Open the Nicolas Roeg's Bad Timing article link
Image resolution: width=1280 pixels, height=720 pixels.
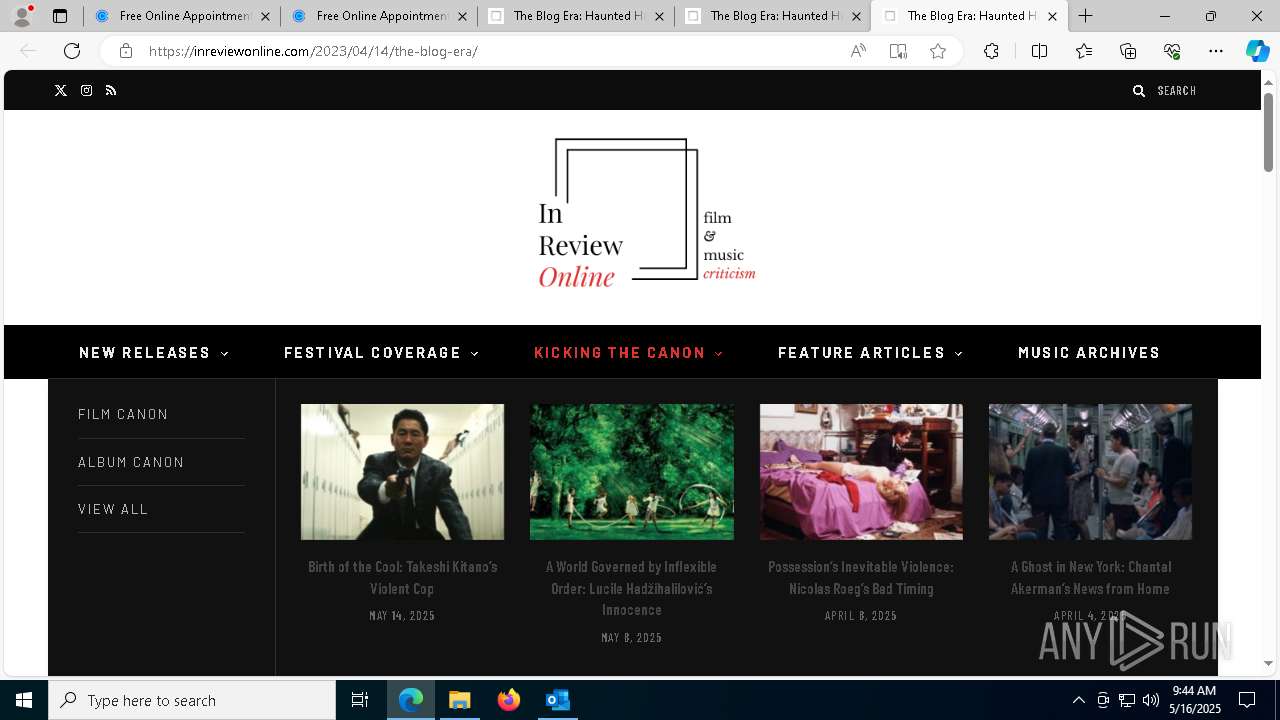[x=861, y=578]
